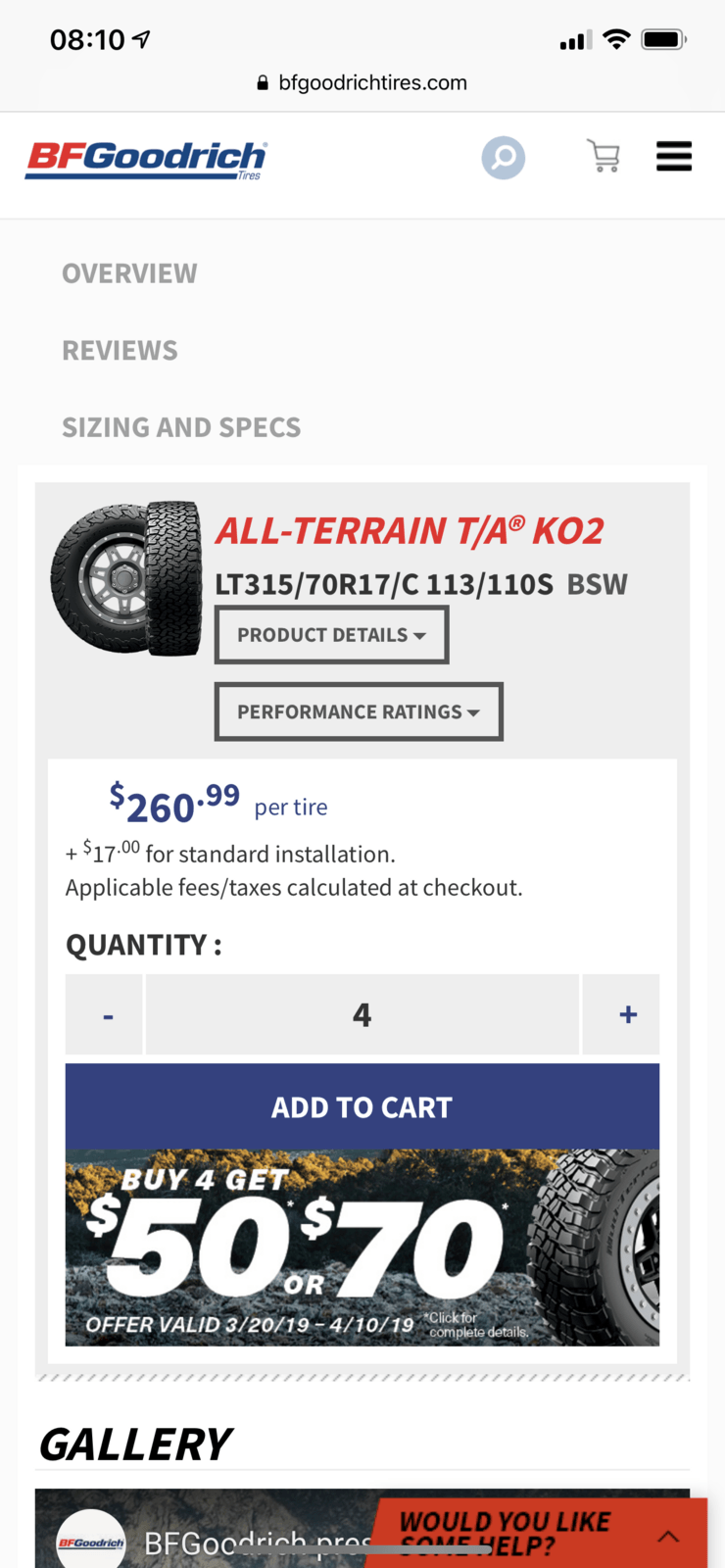725x1568 pixels.
Task: Tap the padlock icon in address bar
Action: point(263,83)
